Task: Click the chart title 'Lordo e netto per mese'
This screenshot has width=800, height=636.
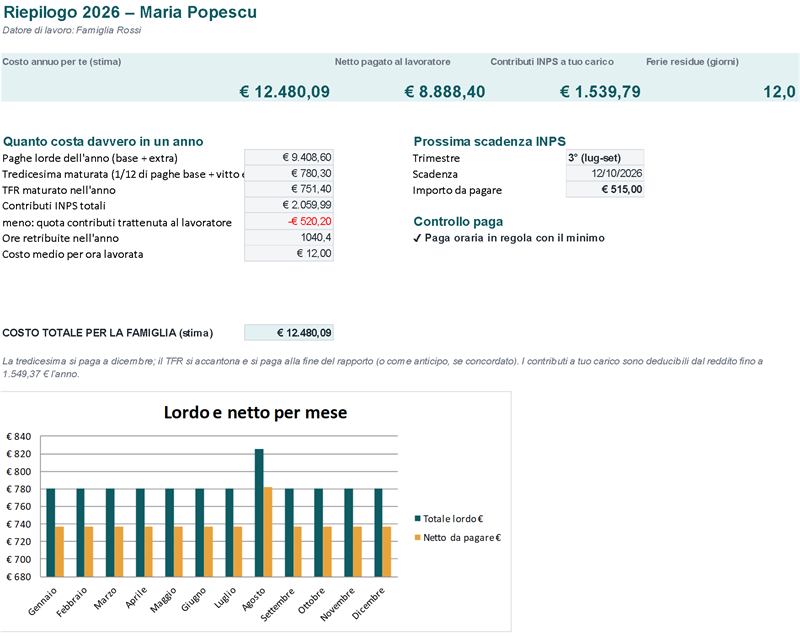Action: [255, 412]
